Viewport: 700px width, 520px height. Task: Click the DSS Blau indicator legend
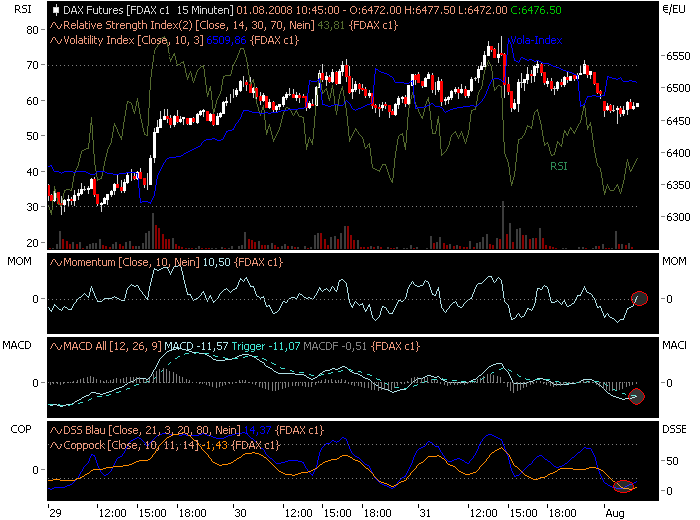(x=152, y=430)
